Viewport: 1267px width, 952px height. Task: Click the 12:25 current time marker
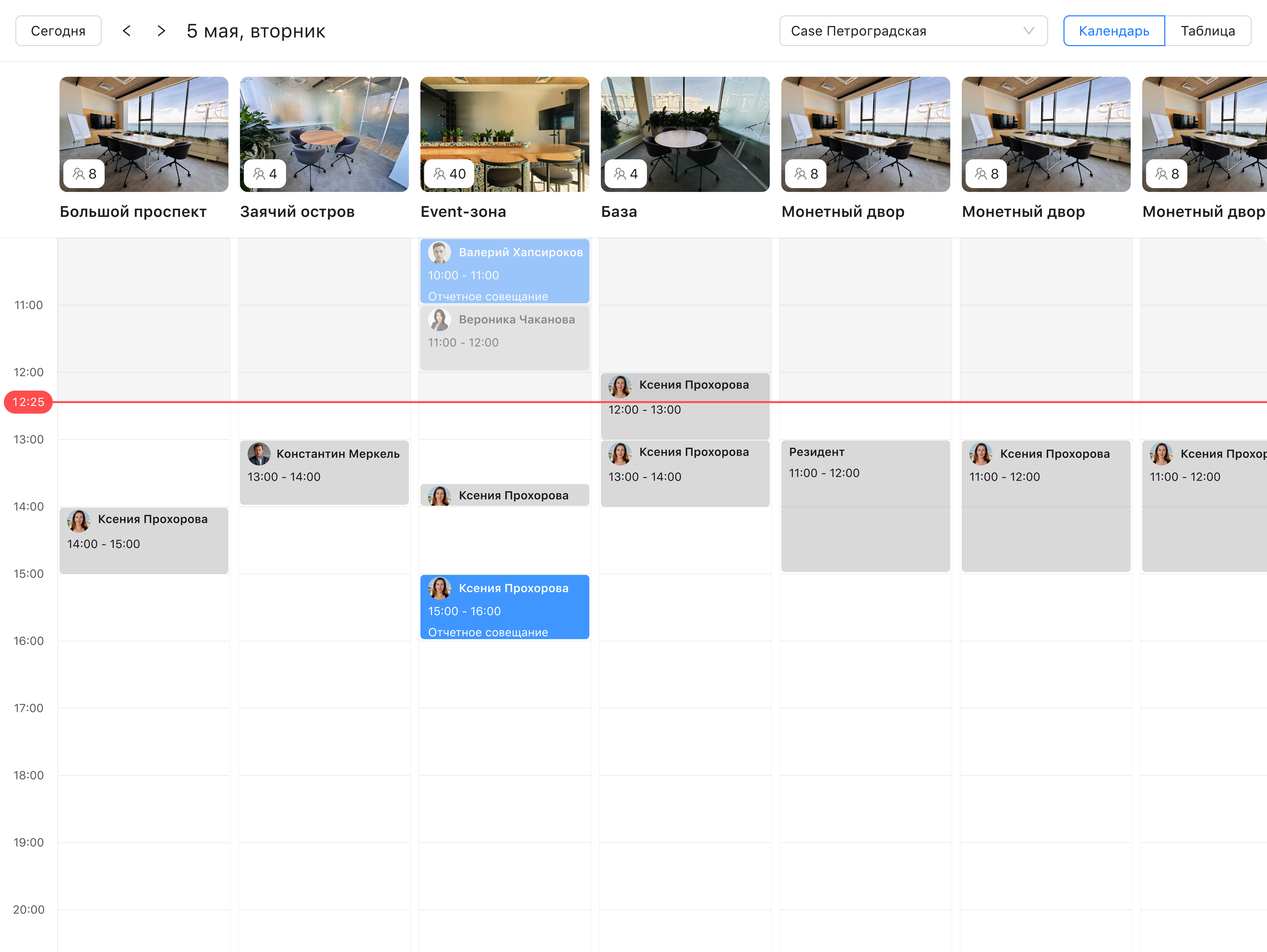click(x=28, y=402)
